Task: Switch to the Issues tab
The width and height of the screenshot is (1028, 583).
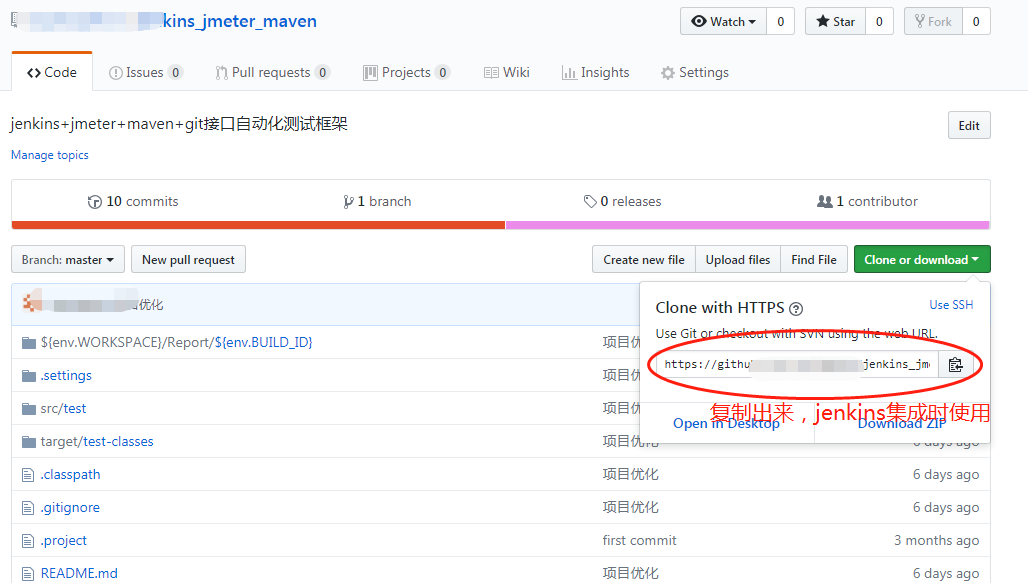Action: tap(146, 71)
